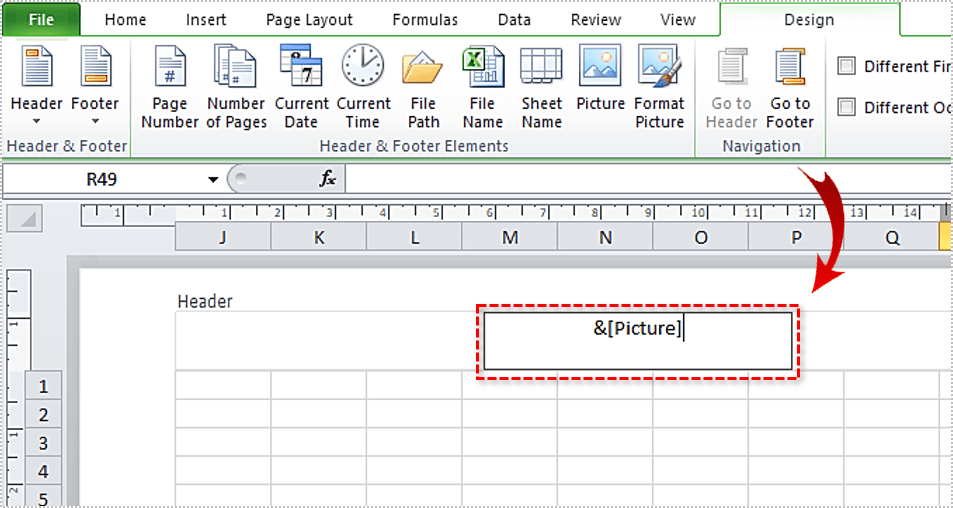This screenshot has height=508, width=953.
Task: Insert Sheet Name element
Action: point(541,88)
